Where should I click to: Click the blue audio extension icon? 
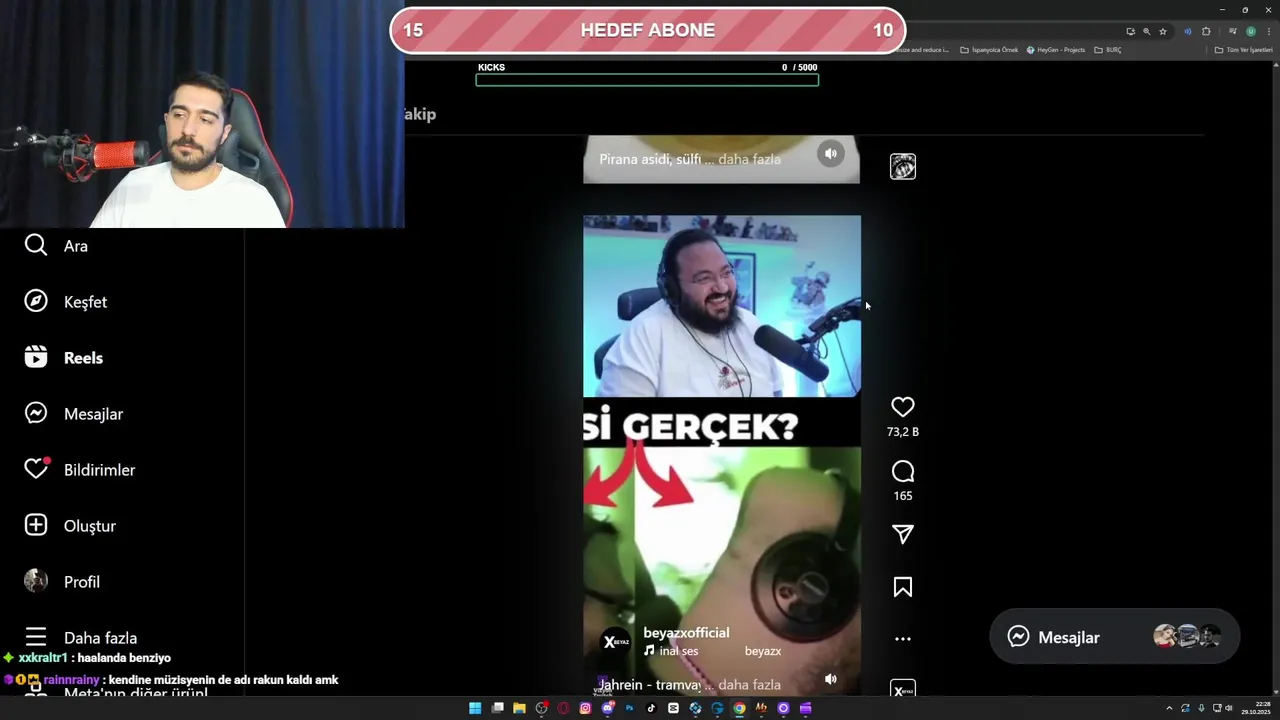click(1188, 32)
